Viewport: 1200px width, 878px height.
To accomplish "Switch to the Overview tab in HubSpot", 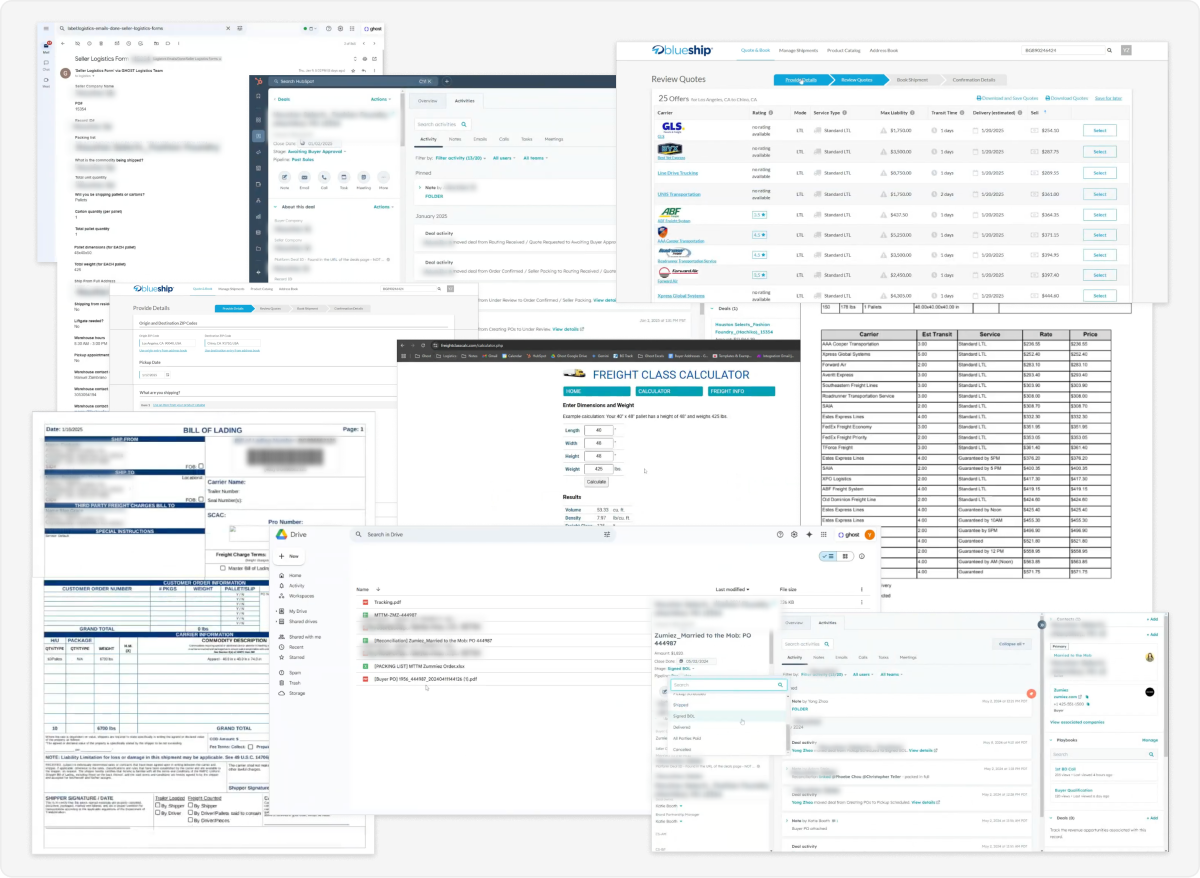I will (427, 101).
